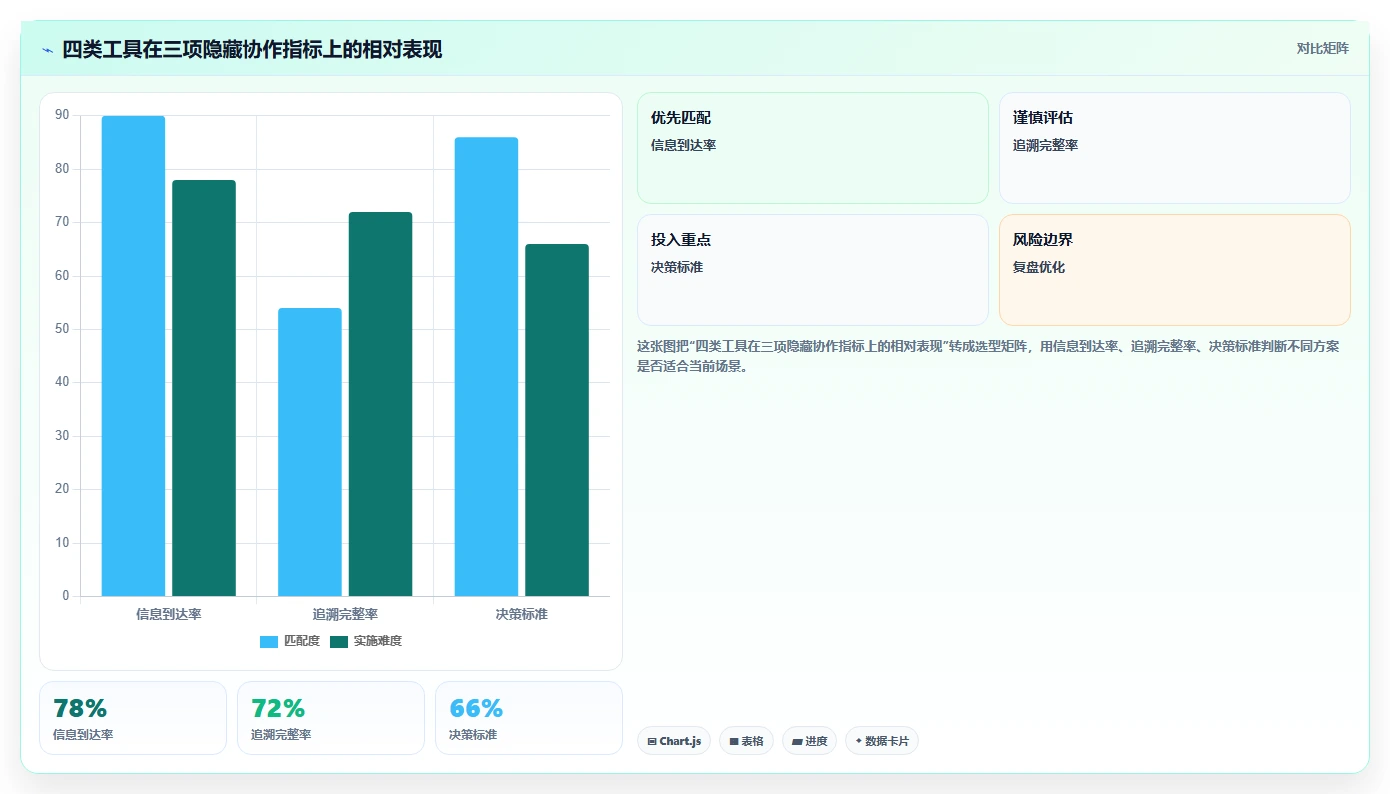This screenshot has width=1390, height=794.
Task: Toggle the 匹配度 legend entry
Action: 290,641
